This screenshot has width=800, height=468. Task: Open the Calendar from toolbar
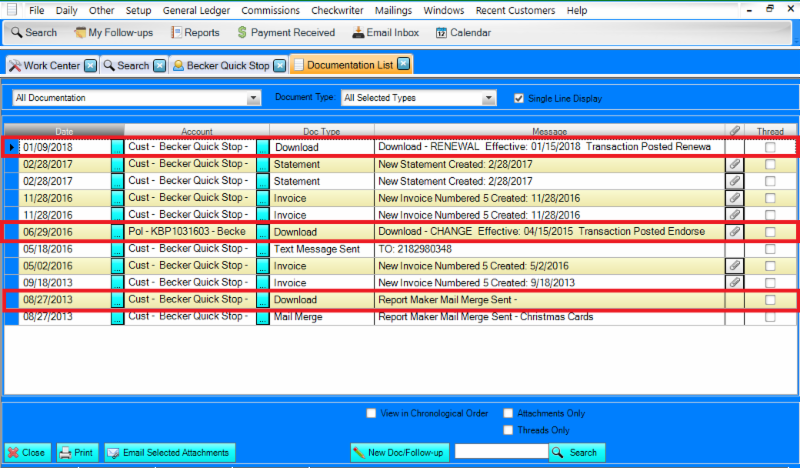(x=442, y=33)
